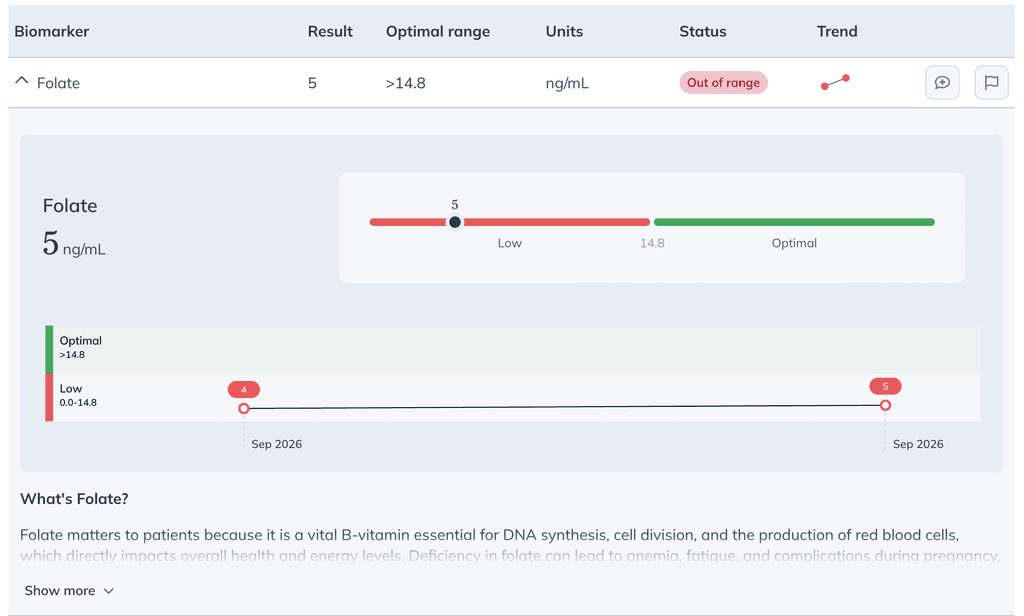Viewport: 1024px width, 616px height.
Task: Click the Trend column header
Action: (837, 31)
